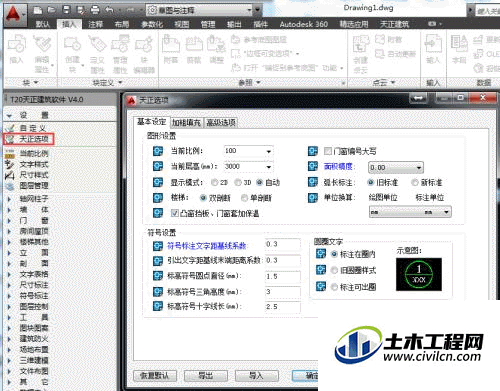500x391 pixels.
Task: Click the help icon beside 当前比例
Action: click(x=158, y=151)
